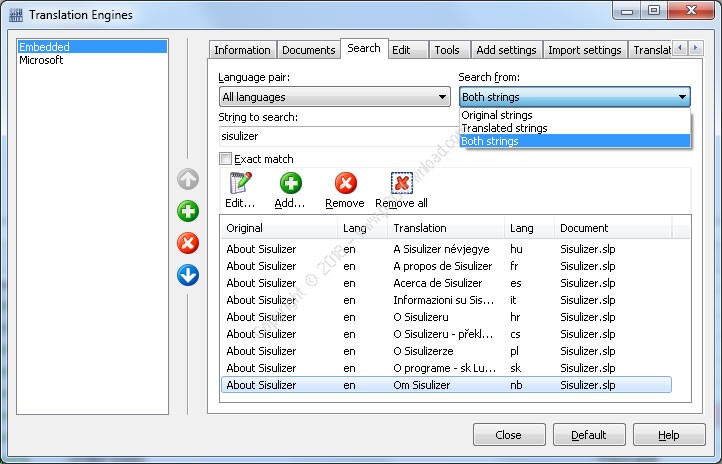Click the Original column header
Image resolution: width=722 pixels, height=464 pixels.
(279, 228)
